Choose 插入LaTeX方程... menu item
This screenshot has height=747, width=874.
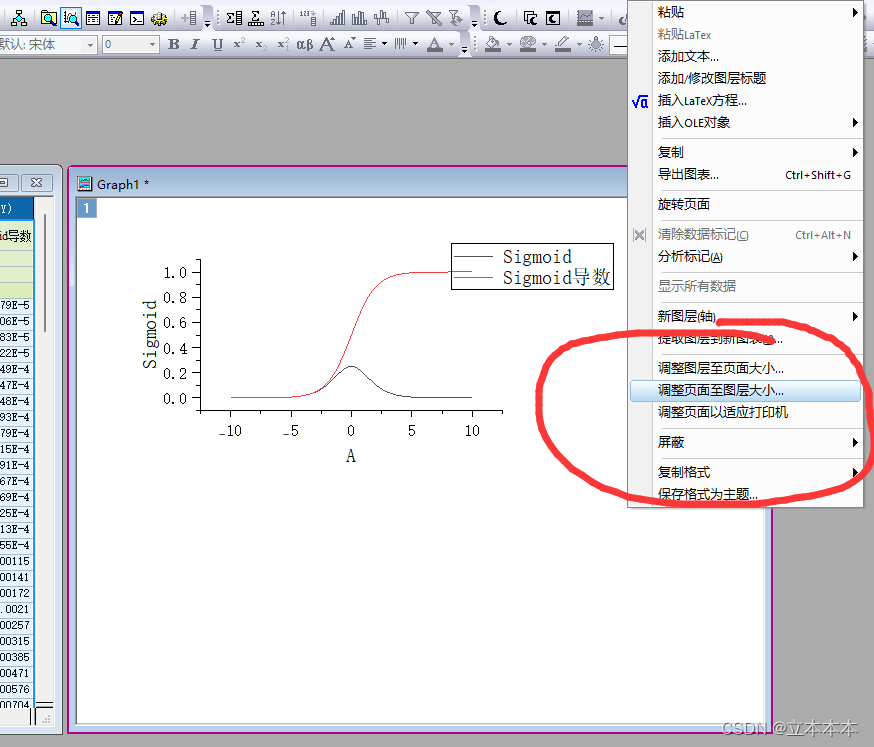pyautogui.click(x=746, y=101)
